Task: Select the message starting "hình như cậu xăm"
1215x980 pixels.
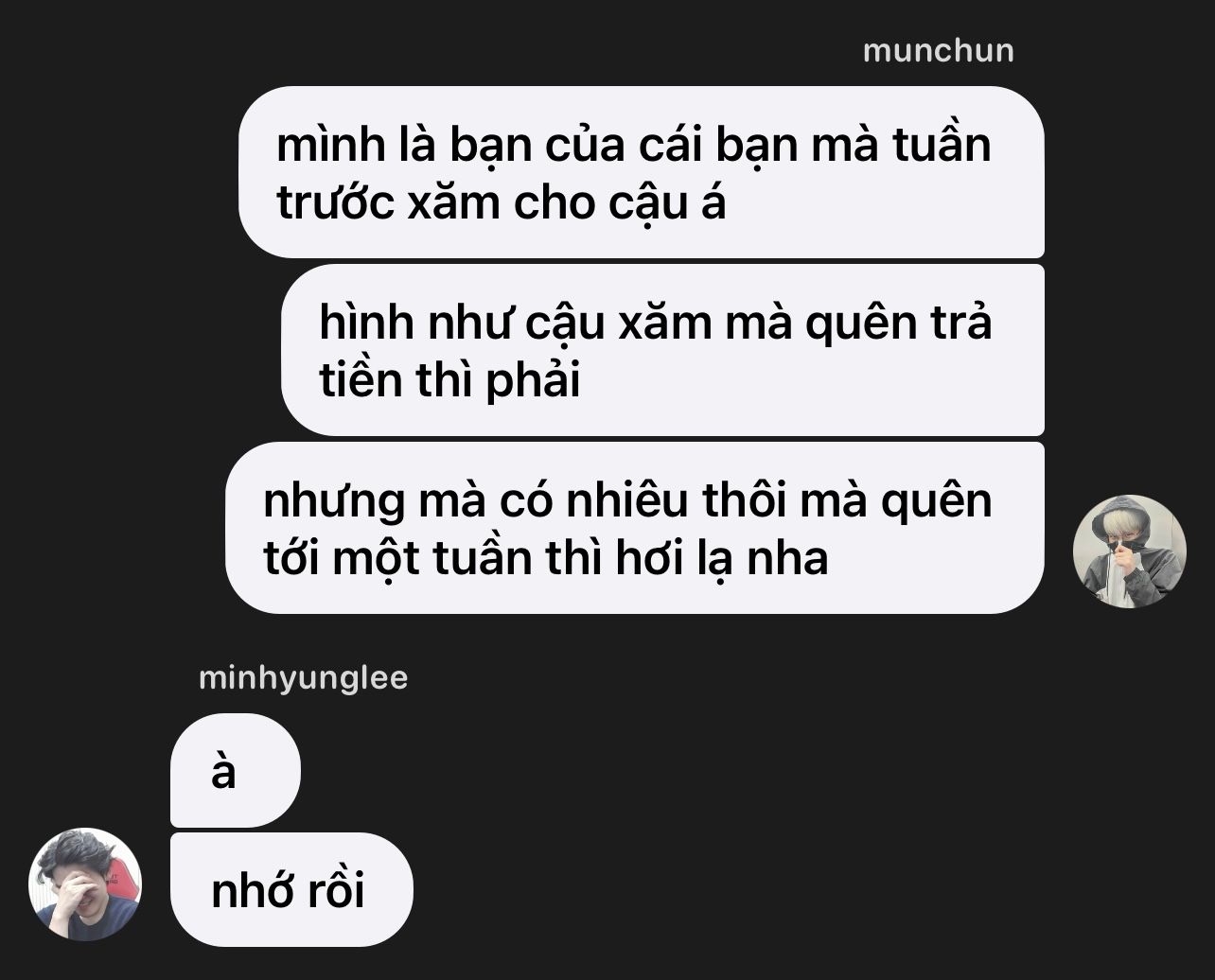Action: pos(662,350)
